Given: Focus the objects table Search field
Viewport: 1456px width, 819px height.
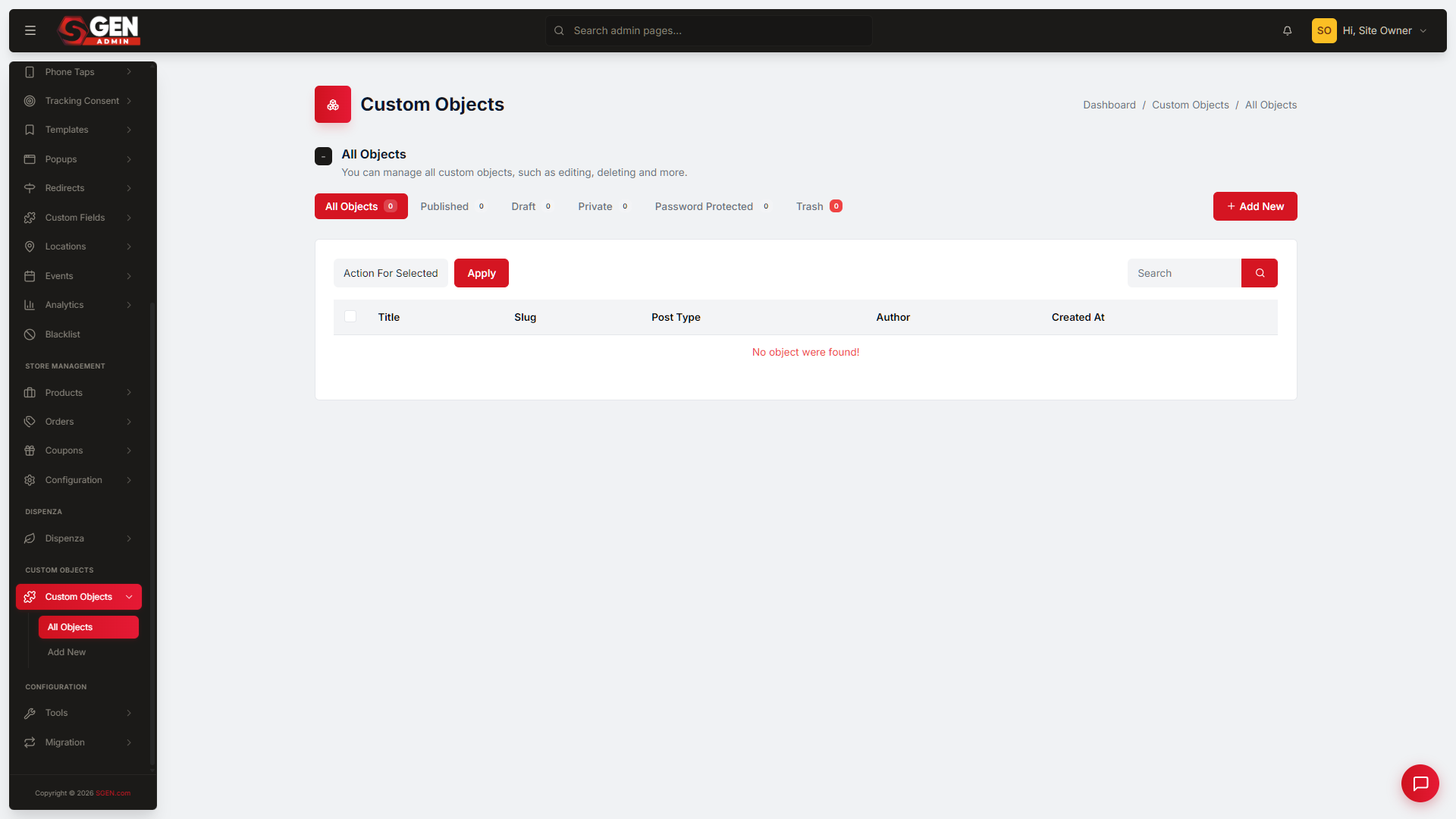Looking at the screenshot, I should pos(1185,273).
